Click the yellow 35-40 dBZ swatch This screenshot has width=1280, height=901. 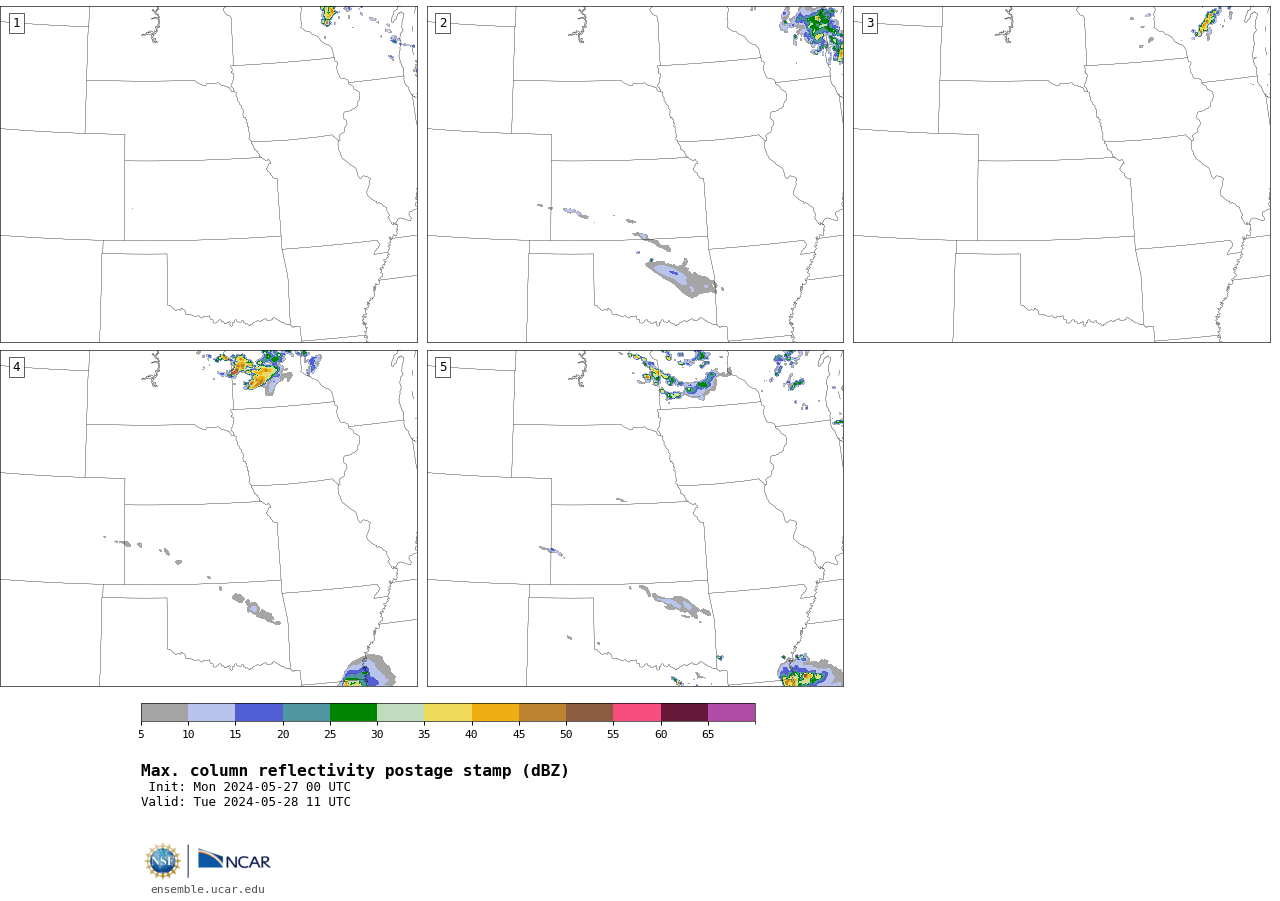(x=448, y=713)
